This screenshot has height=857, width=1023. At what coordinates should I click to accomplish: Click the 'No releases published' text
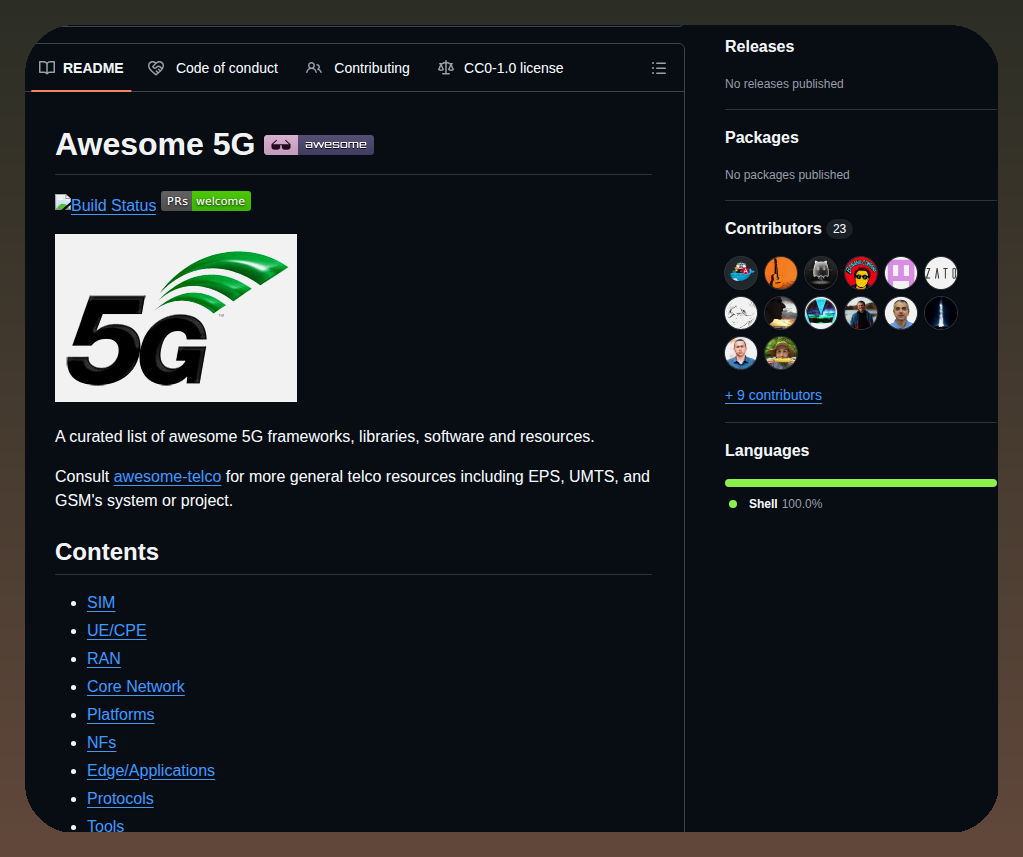pyautogui.click(x=784, y=83)
